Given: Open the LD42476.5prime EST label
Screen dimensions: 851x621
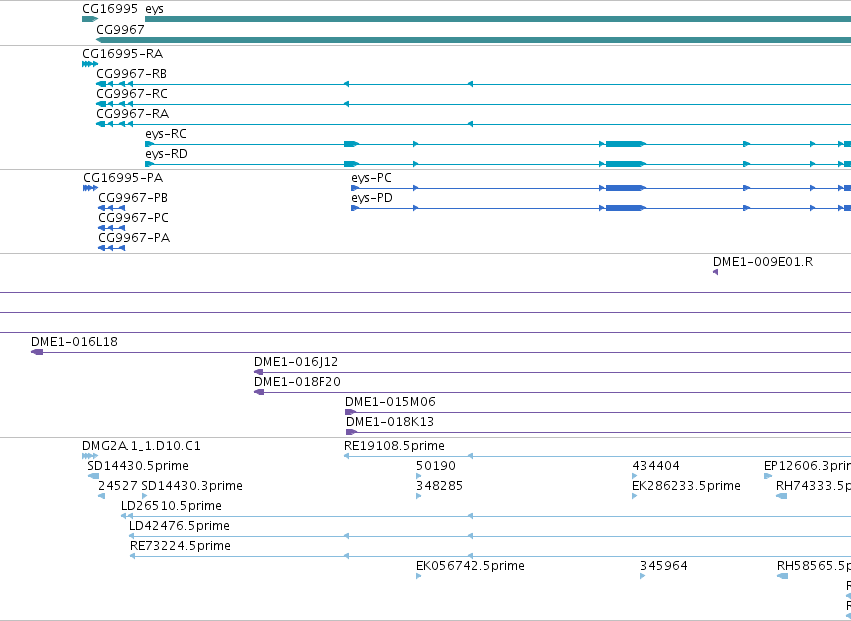Looking at the screenshot, I should [179, 526].
